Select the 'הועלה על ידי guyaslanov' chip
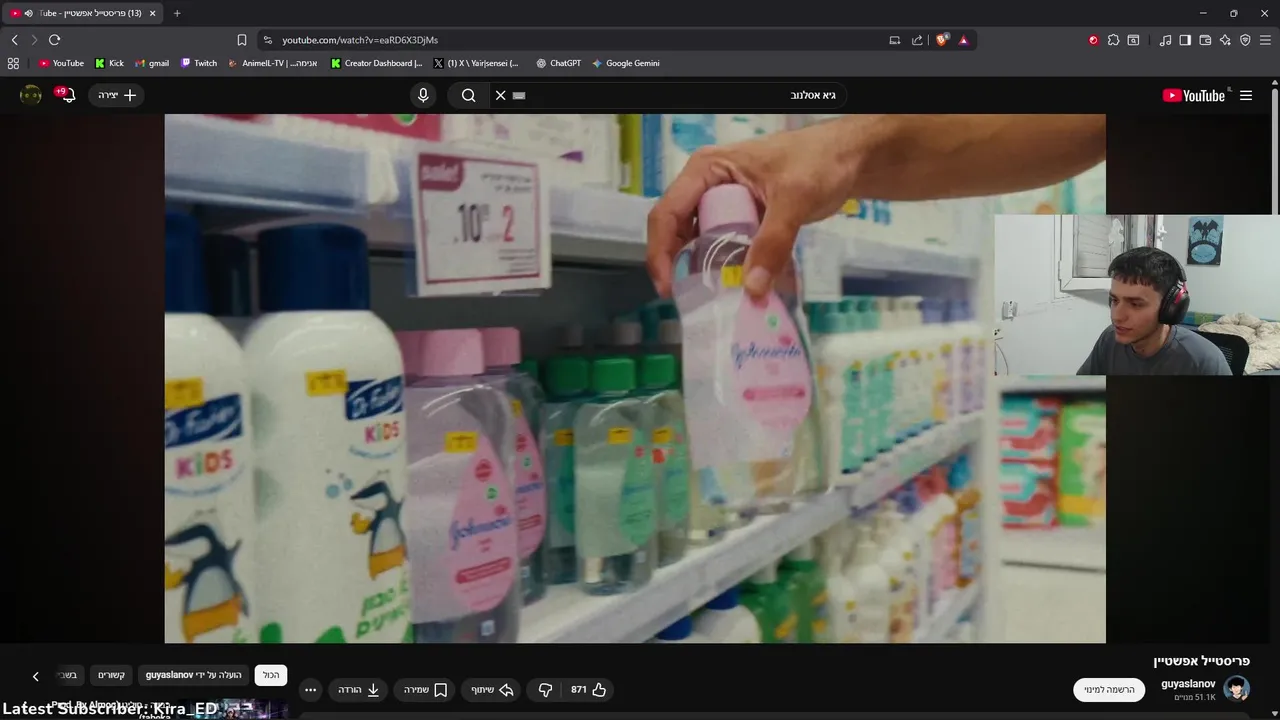Screen dimensions: 1280x720 click(x=194, y=675)
